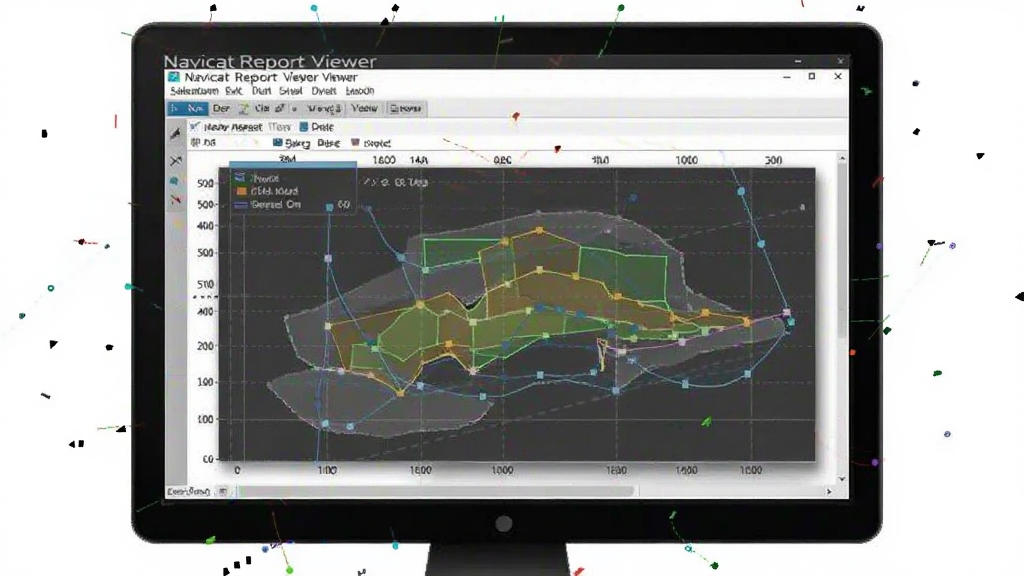This screenshot has width=1024, height=576.
Task: Click the orange legend color swatch
Action: [x=241, y=191]
